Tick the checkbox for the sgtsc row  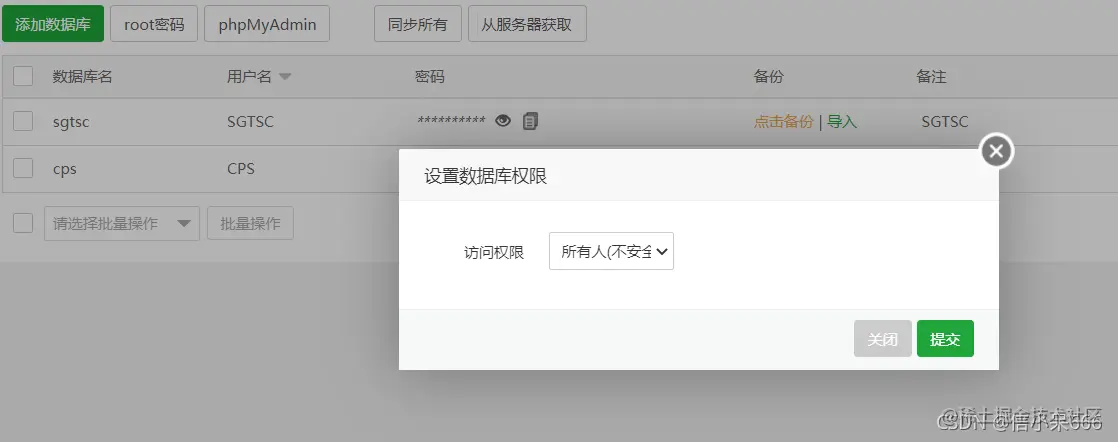(23, 121)
